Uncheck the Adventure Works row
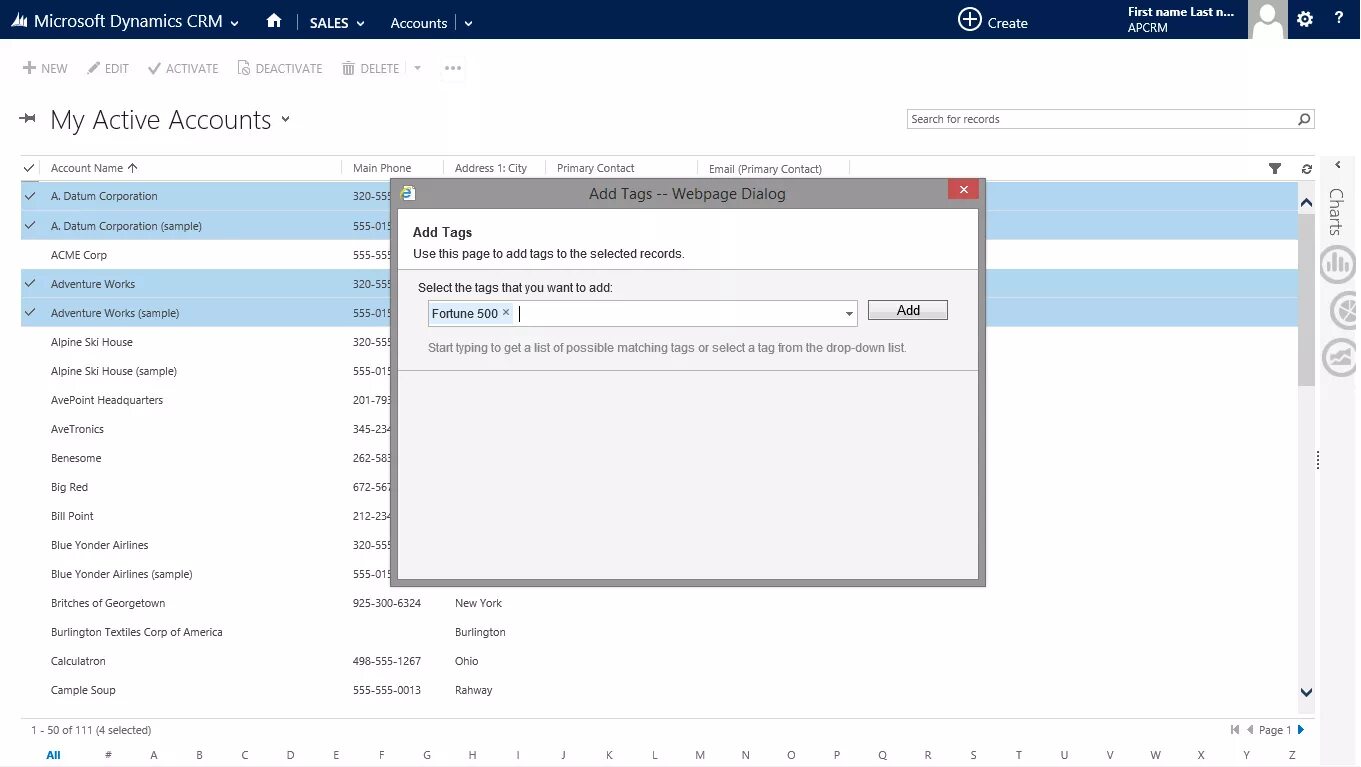 pos(30,283)
